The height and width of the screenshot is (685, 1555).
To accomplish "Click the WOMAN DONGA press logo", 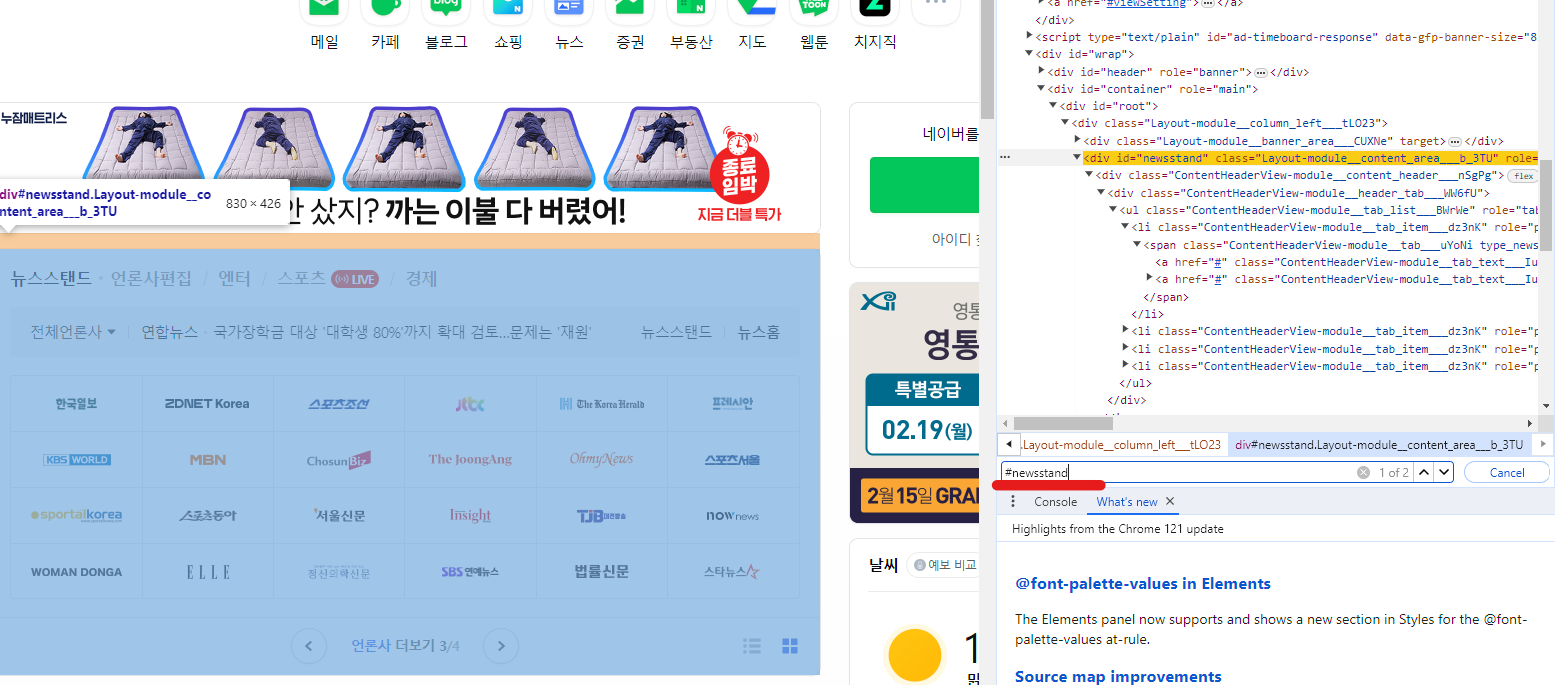I will click(77, 572).
